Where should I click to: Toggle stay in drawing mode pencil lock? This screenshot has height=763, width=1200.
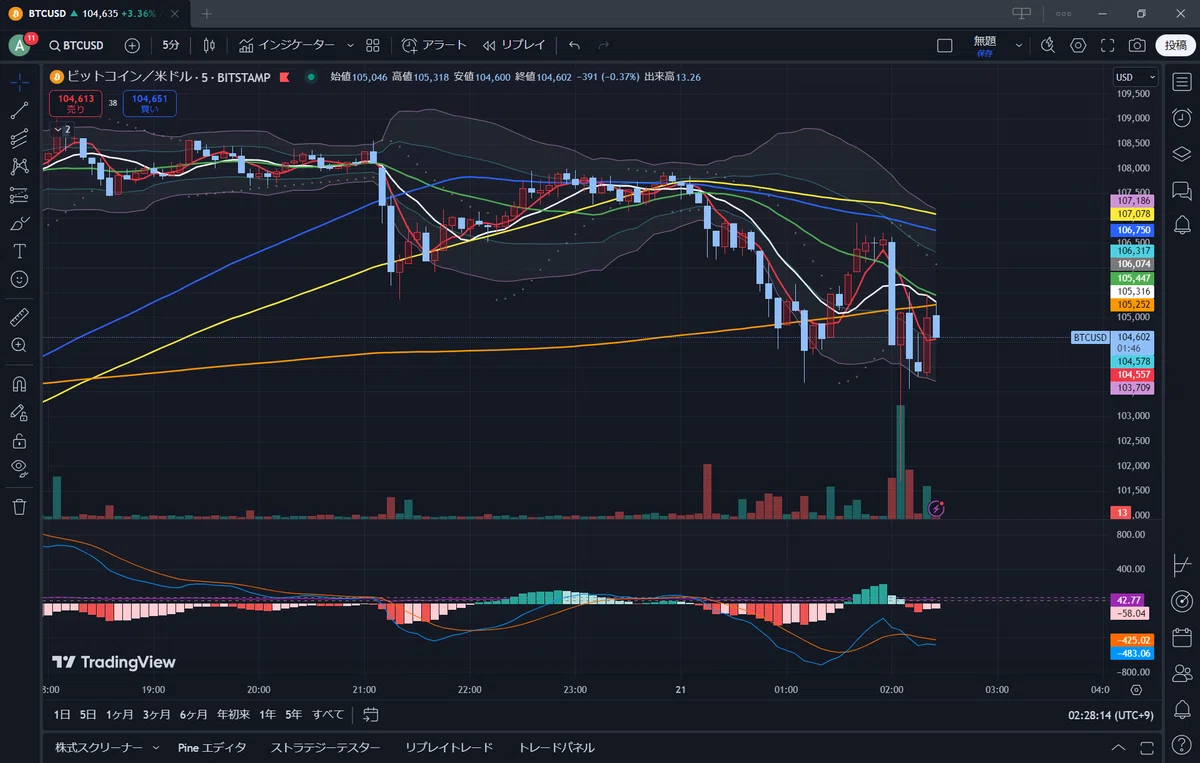click(x=19, y=412)
